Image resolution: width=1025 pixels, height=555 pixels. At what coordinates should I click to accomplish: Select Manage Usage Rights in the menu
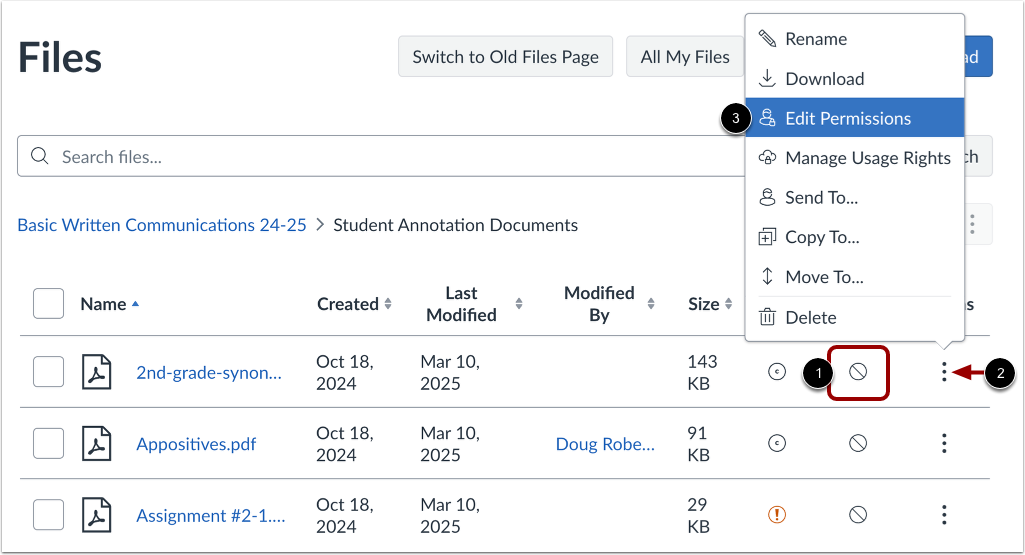click(854, 158)
